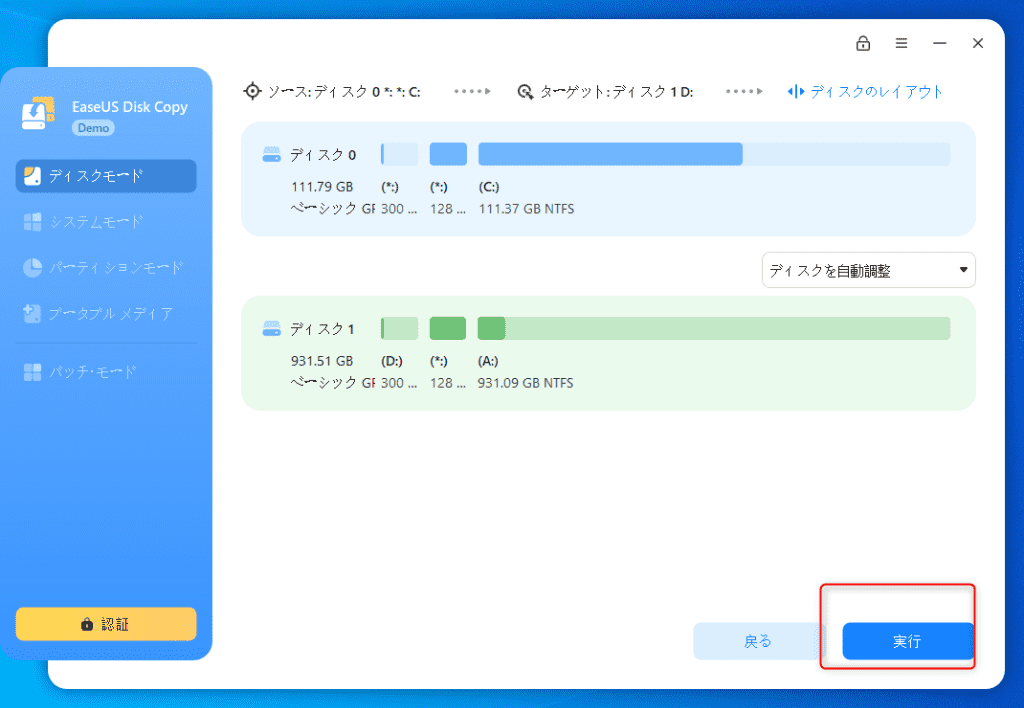Select the D: partition block on Disk 1
Screen dimensions: 1024x708
[x=399, y=328]
